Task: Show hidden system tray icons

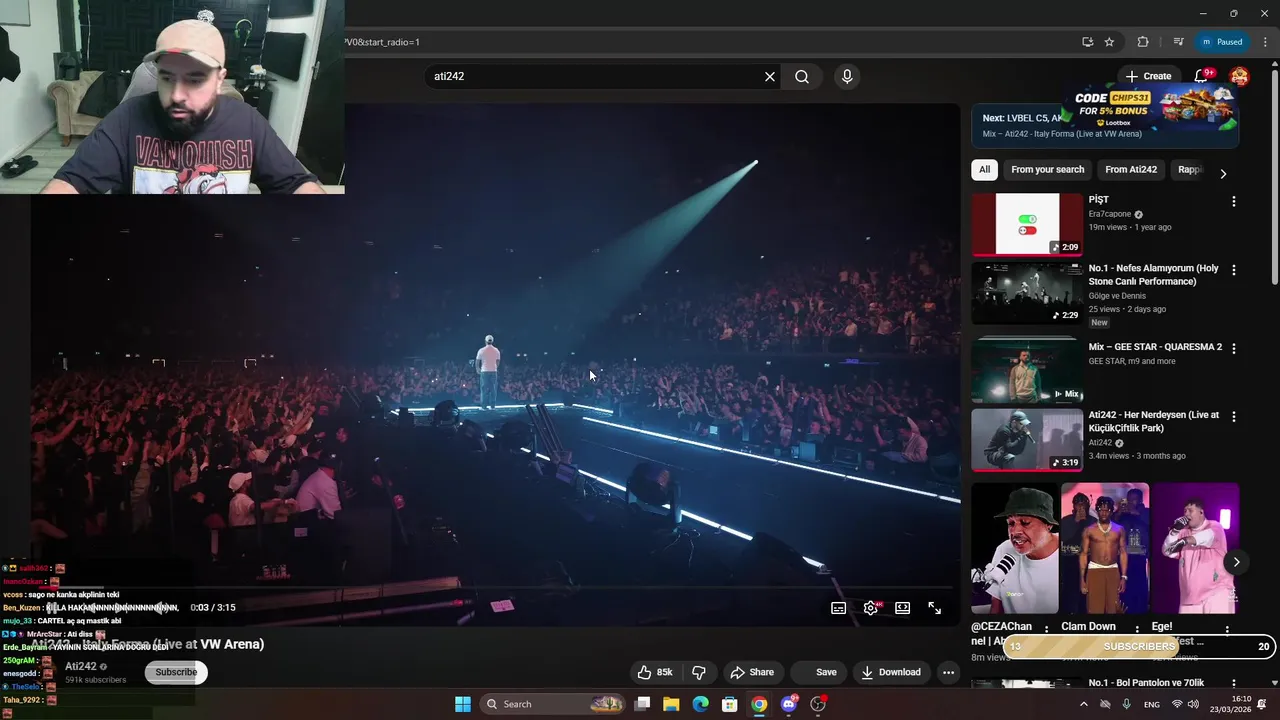Action: tap(1083, 704)
